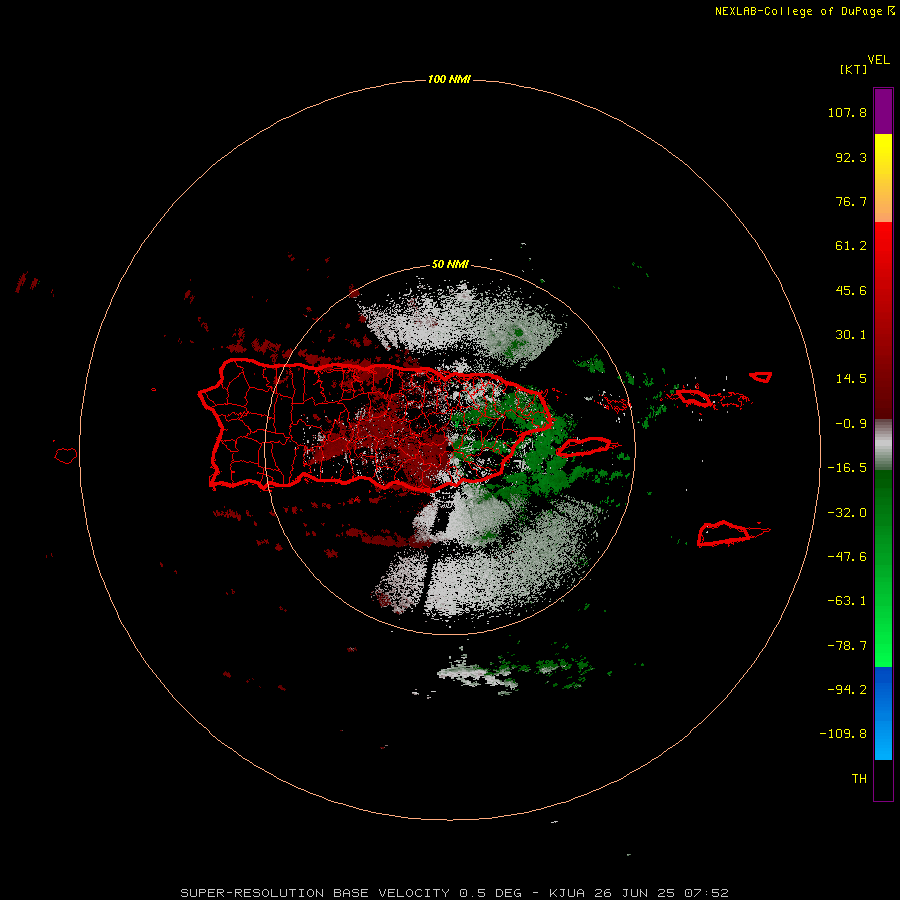Click the Super-Resolution Base Velocity caption
This screenshot has height=900, width=900.
(x=455, y=893)
